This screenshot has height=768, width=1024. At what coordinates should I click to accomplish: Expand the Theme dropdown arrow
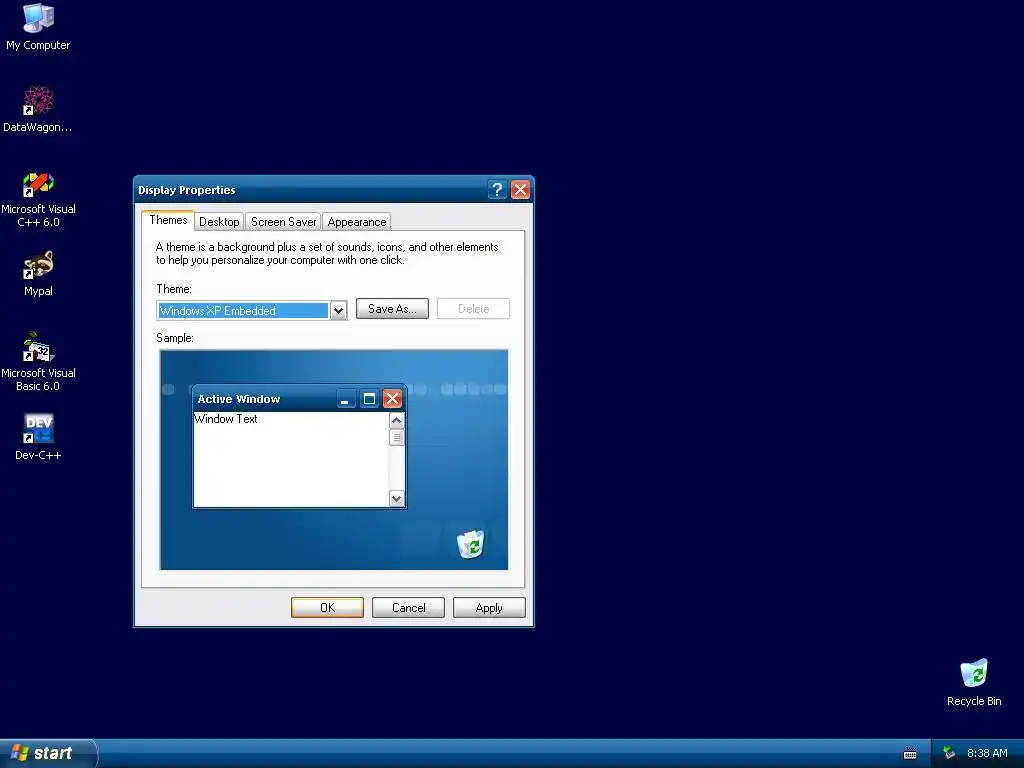click(x=338, y=311)
